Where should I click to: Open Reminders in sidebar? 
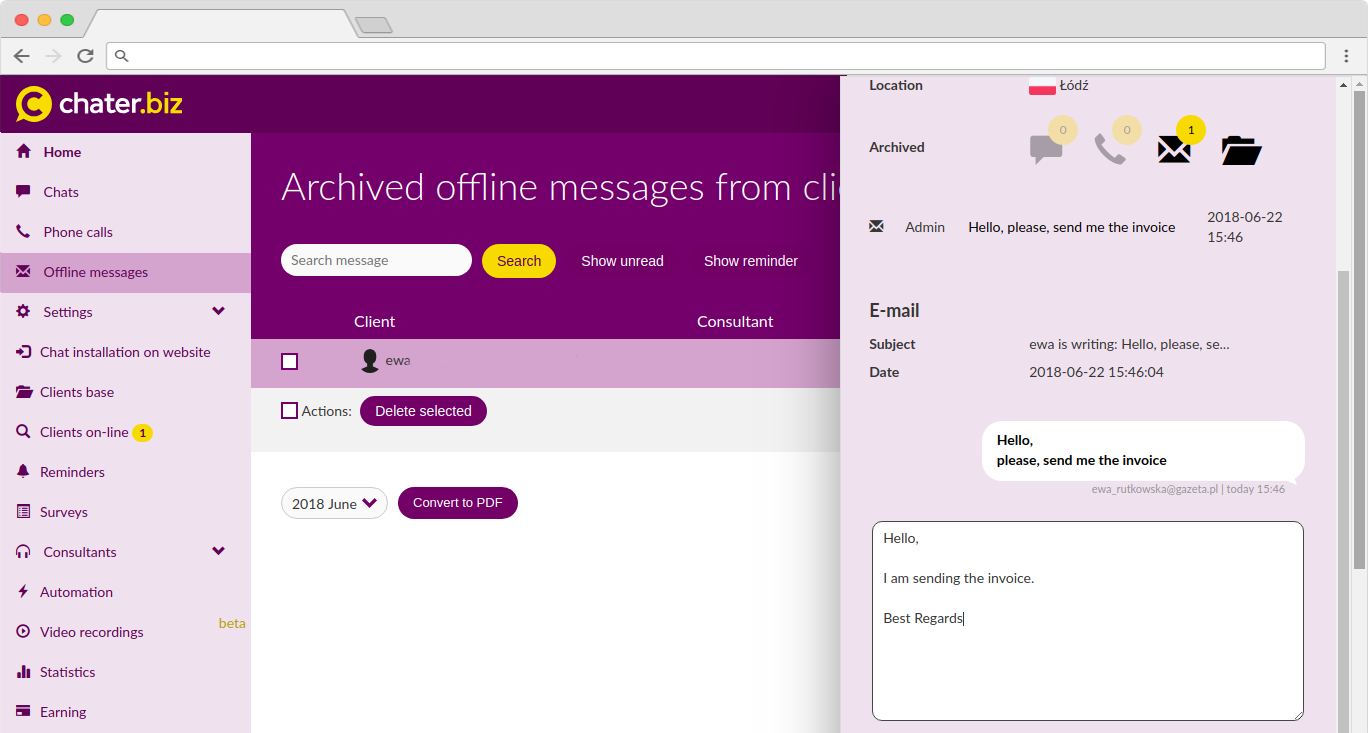(72, 472)
